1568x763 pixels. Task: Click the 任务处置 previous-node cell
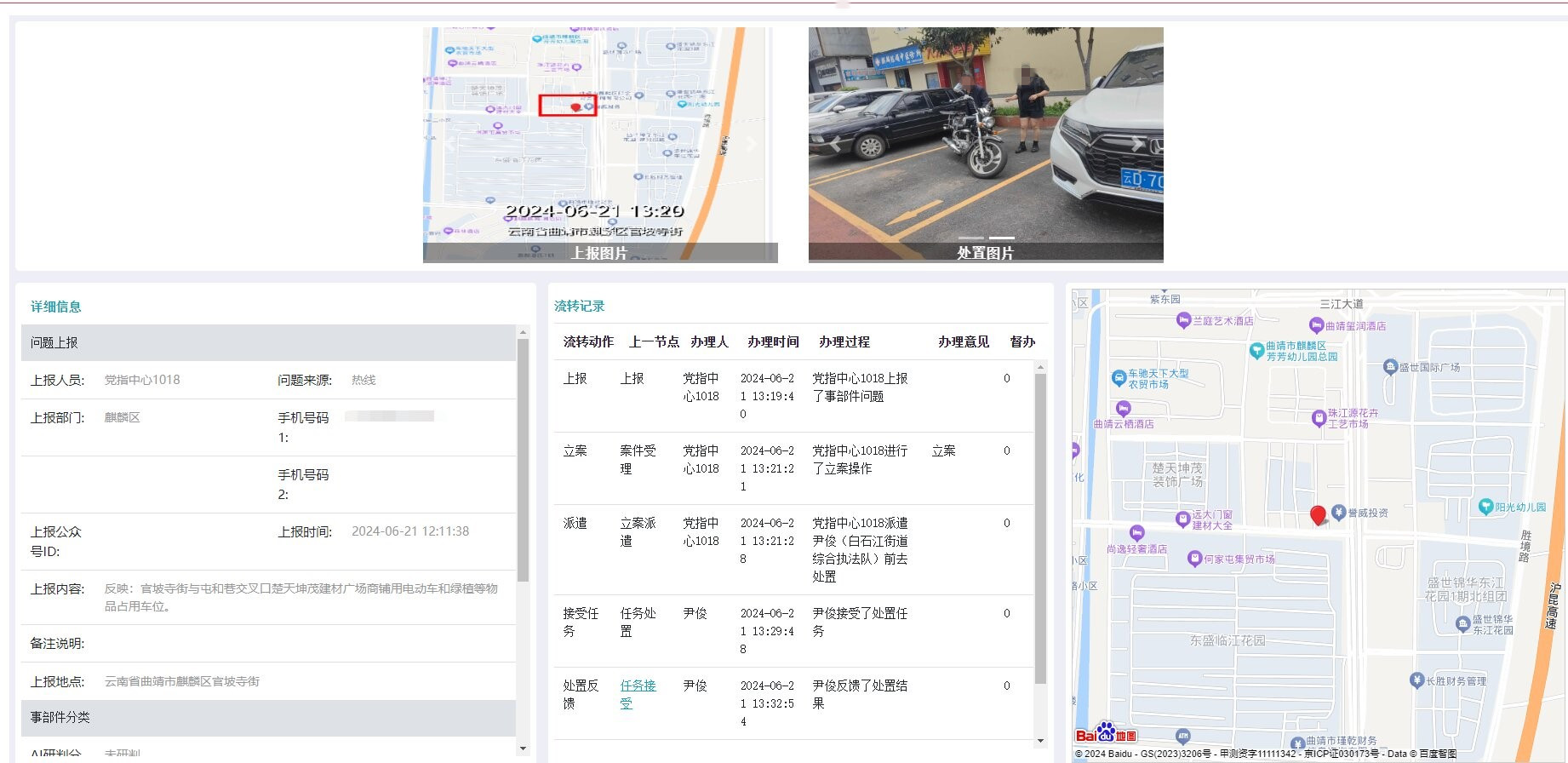coord(638,622)
